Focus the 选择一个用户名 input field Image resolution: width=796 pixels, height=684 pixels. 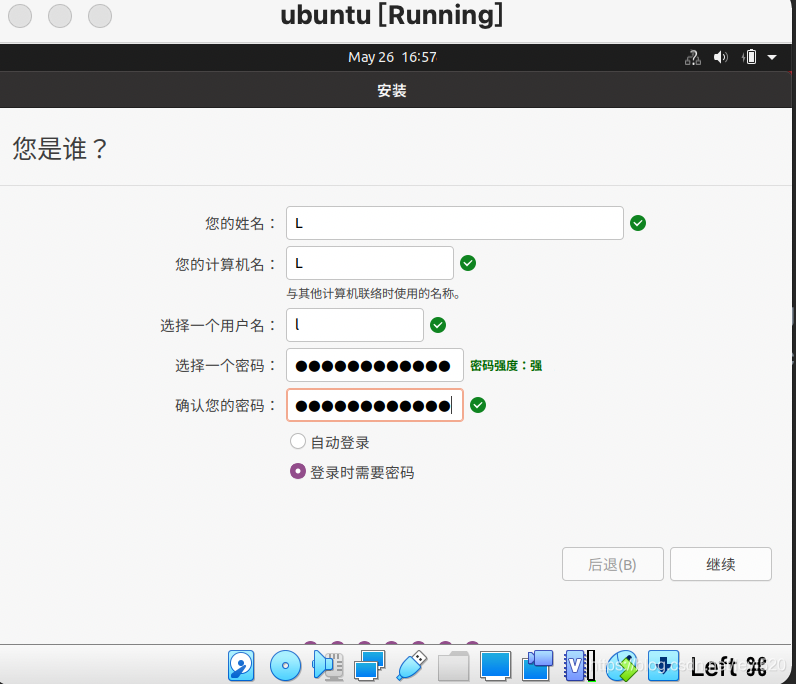click(355, 325)
